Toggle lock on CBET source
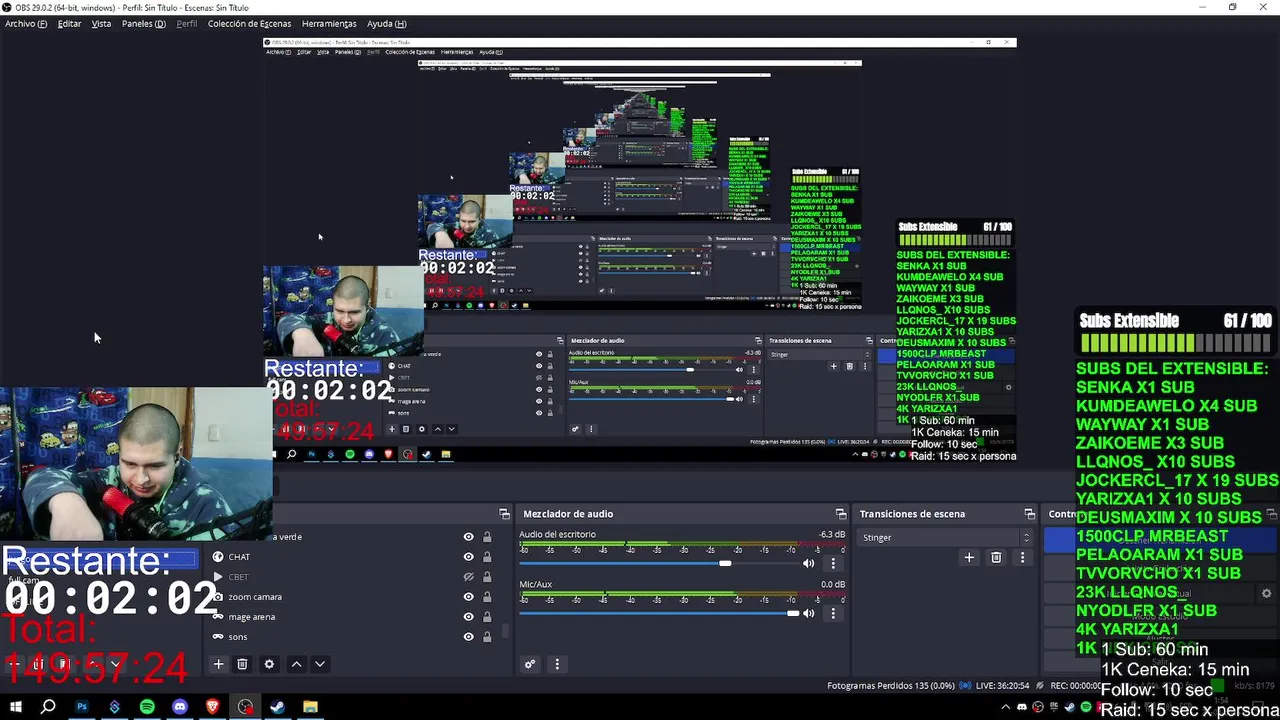This screenshot has width=1280, height=720. click(x=487, y=577)
